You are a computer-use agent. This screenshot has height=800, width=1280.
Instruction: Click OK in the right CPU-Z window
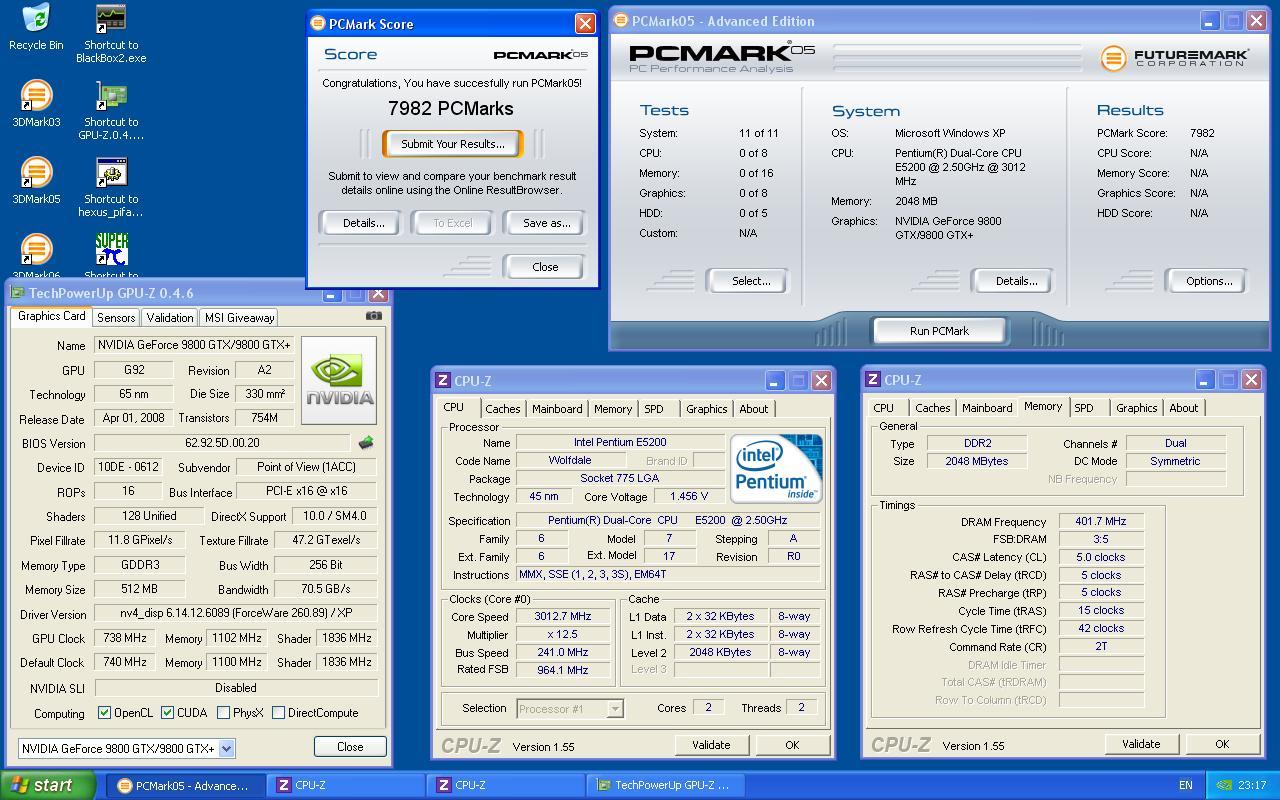point(1221,744)
